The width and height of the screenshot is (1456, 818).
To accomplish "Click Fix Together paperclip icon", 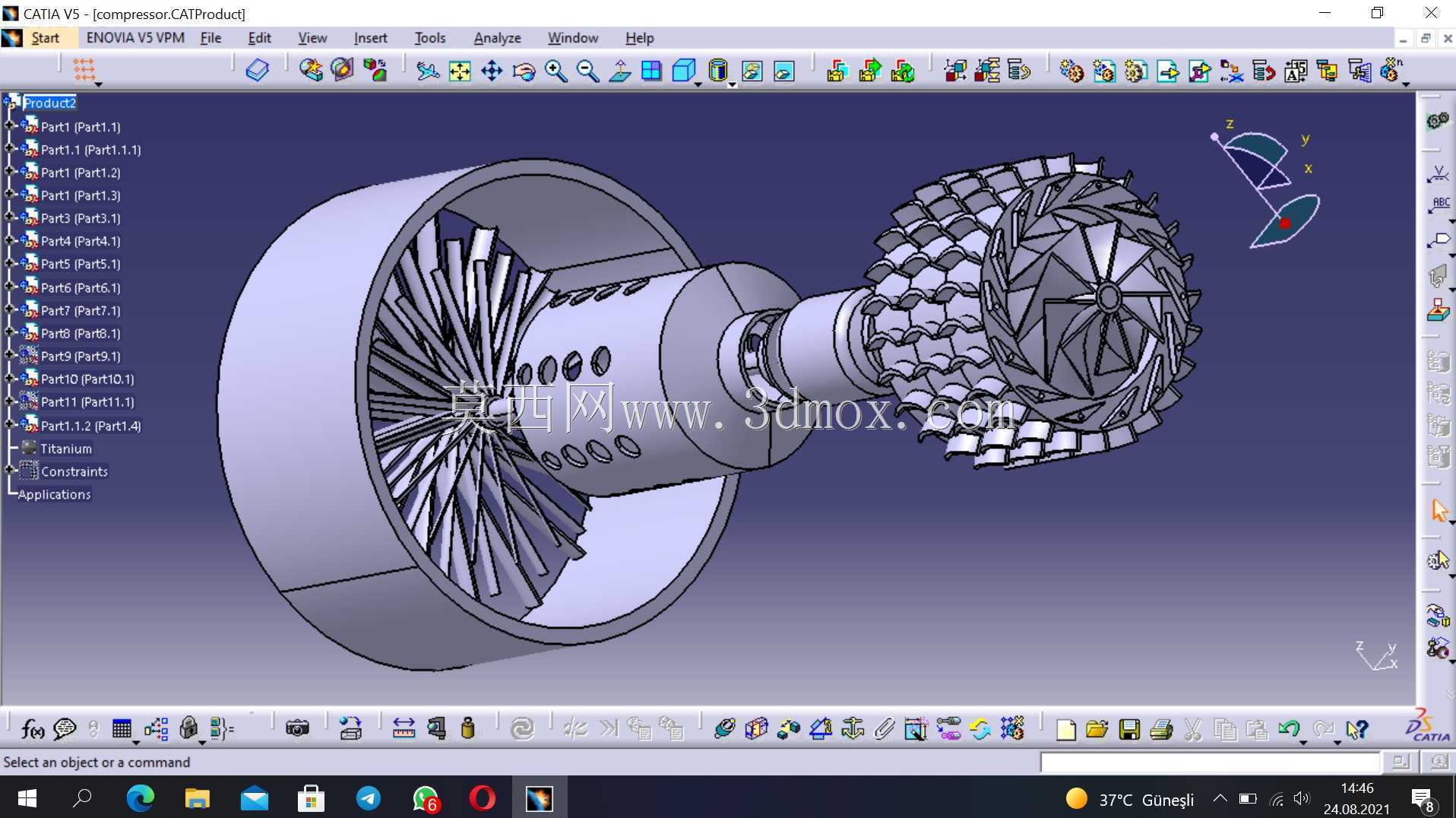I will point(884,729).
